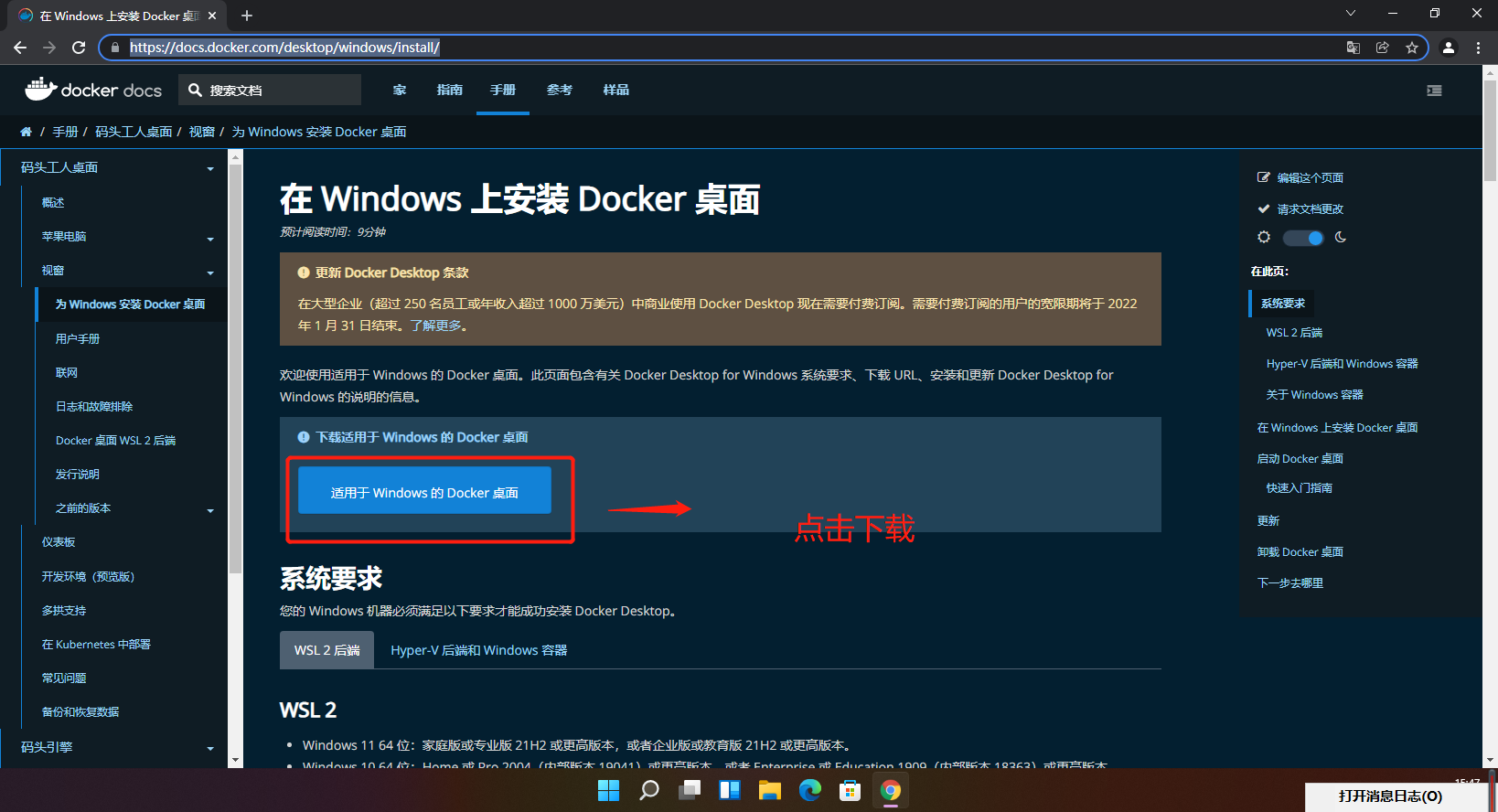Expand the 码头引擎 sidebar section
This screenshot has width=1498, height=812.
[x=210, y=748]
